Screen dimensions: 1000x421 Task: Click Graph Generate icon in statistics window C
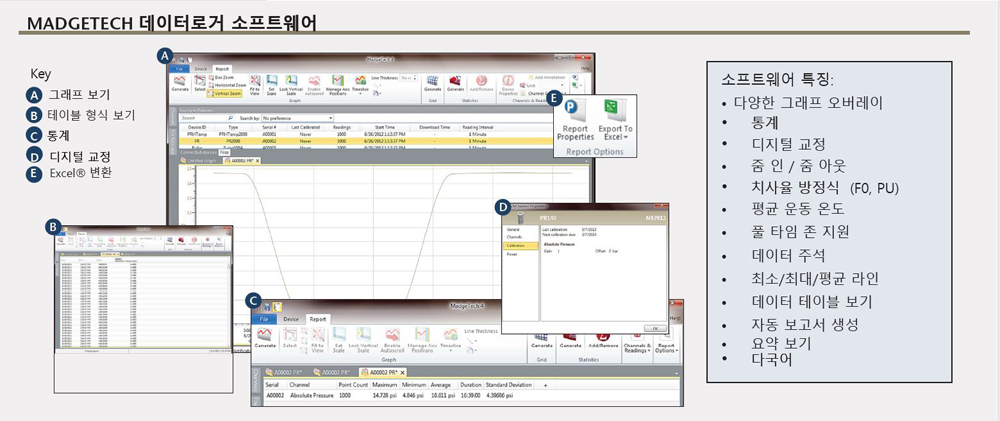[265, 337]
